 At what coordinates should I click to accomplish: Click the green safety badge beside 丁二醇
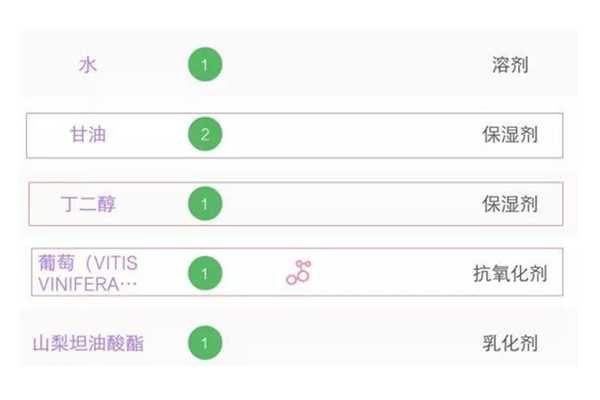[205, 204]
